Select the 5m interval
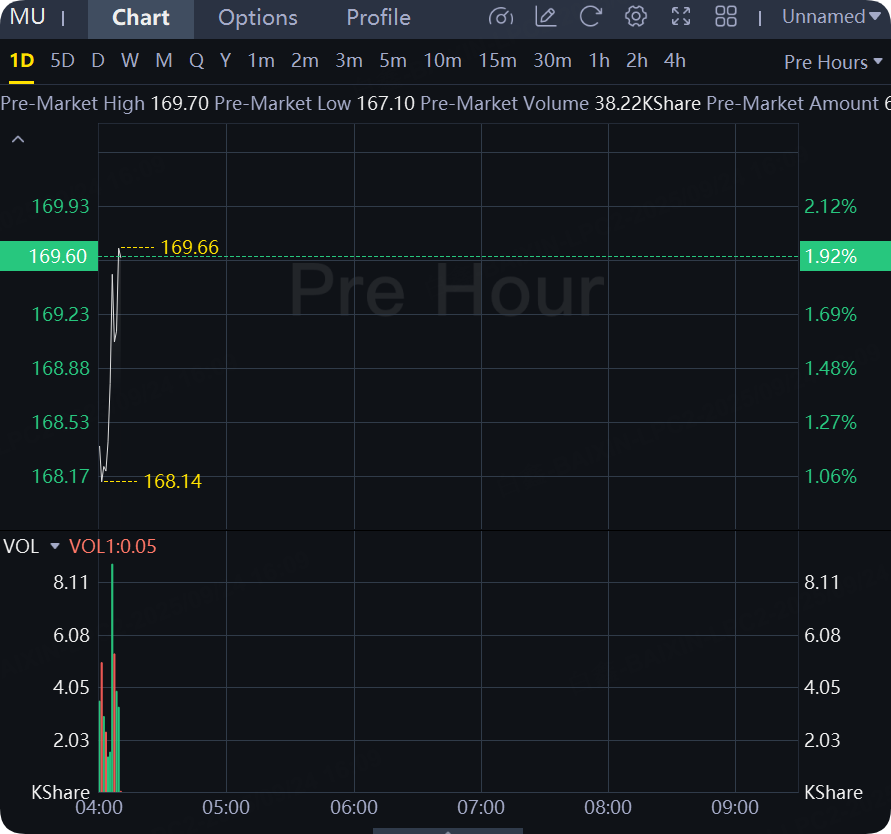Image resolution: width=891 pixels, height=834 pixels. tap(393, 60)
